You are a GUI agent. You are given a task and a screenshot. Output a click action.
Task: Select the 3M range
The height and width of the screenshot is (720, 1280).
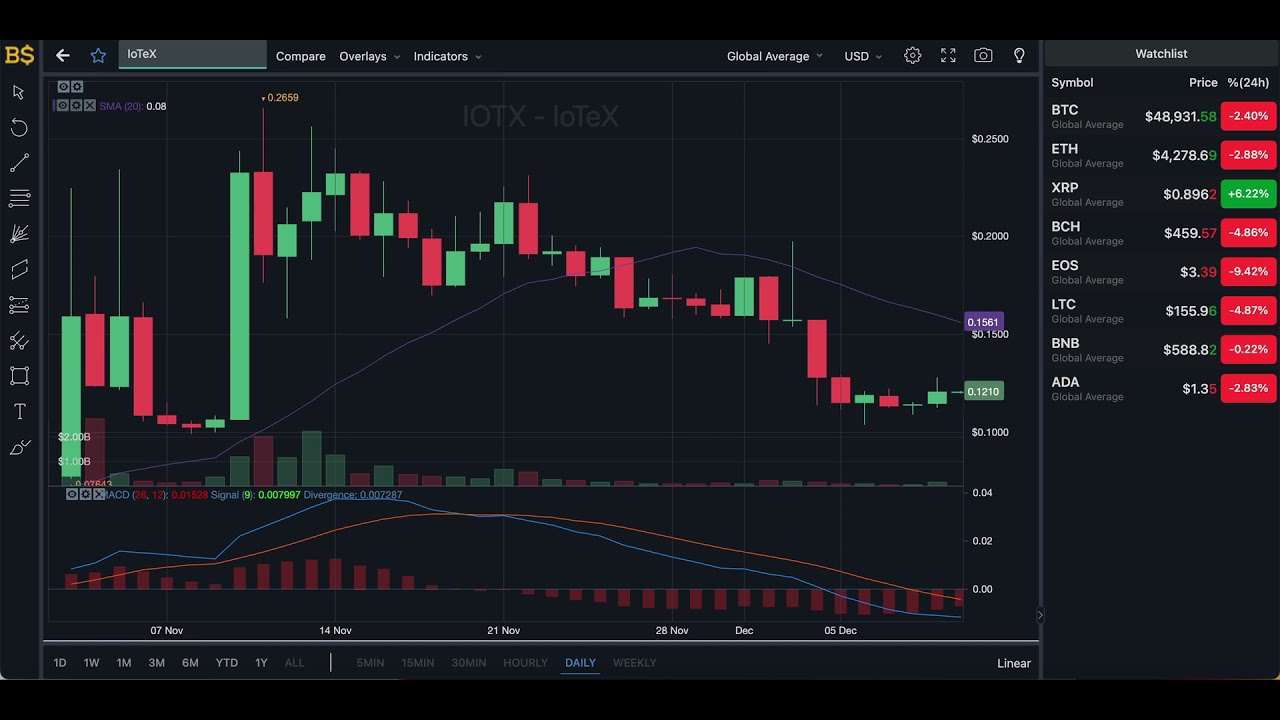tap(157, 663)
